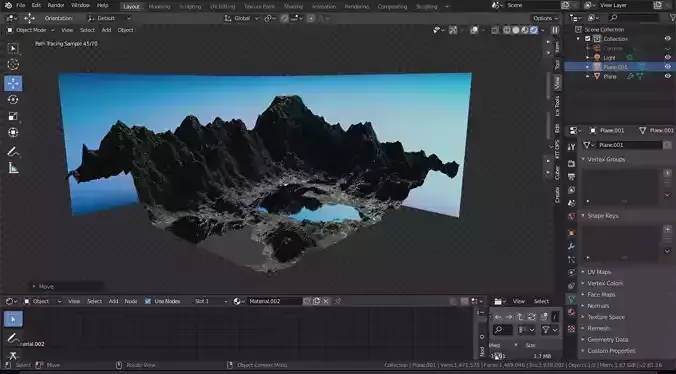Open the Global transform orientation dropdown

(241, 18)
